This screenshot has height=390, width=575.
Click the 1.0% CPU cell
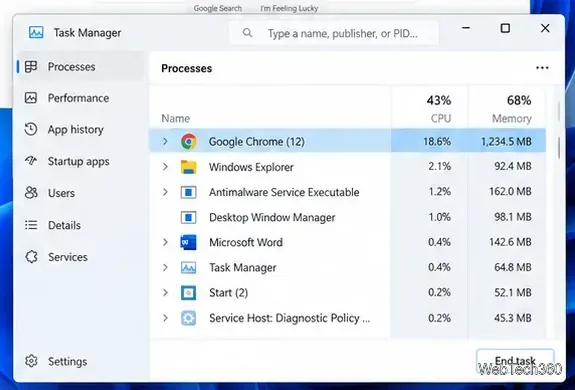439,217
